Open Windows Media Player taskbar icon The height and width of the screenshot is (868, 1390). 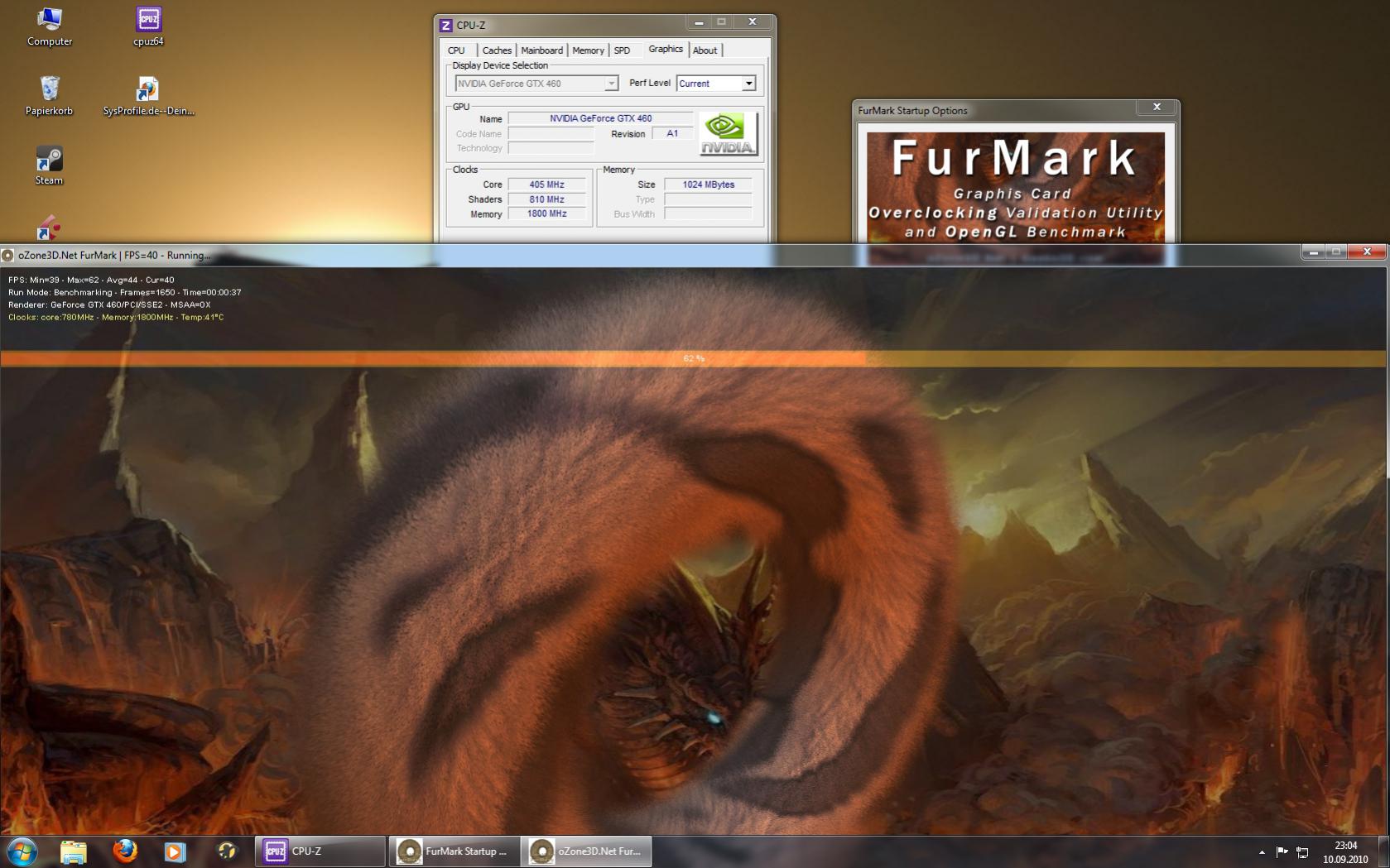pos(175,851)
